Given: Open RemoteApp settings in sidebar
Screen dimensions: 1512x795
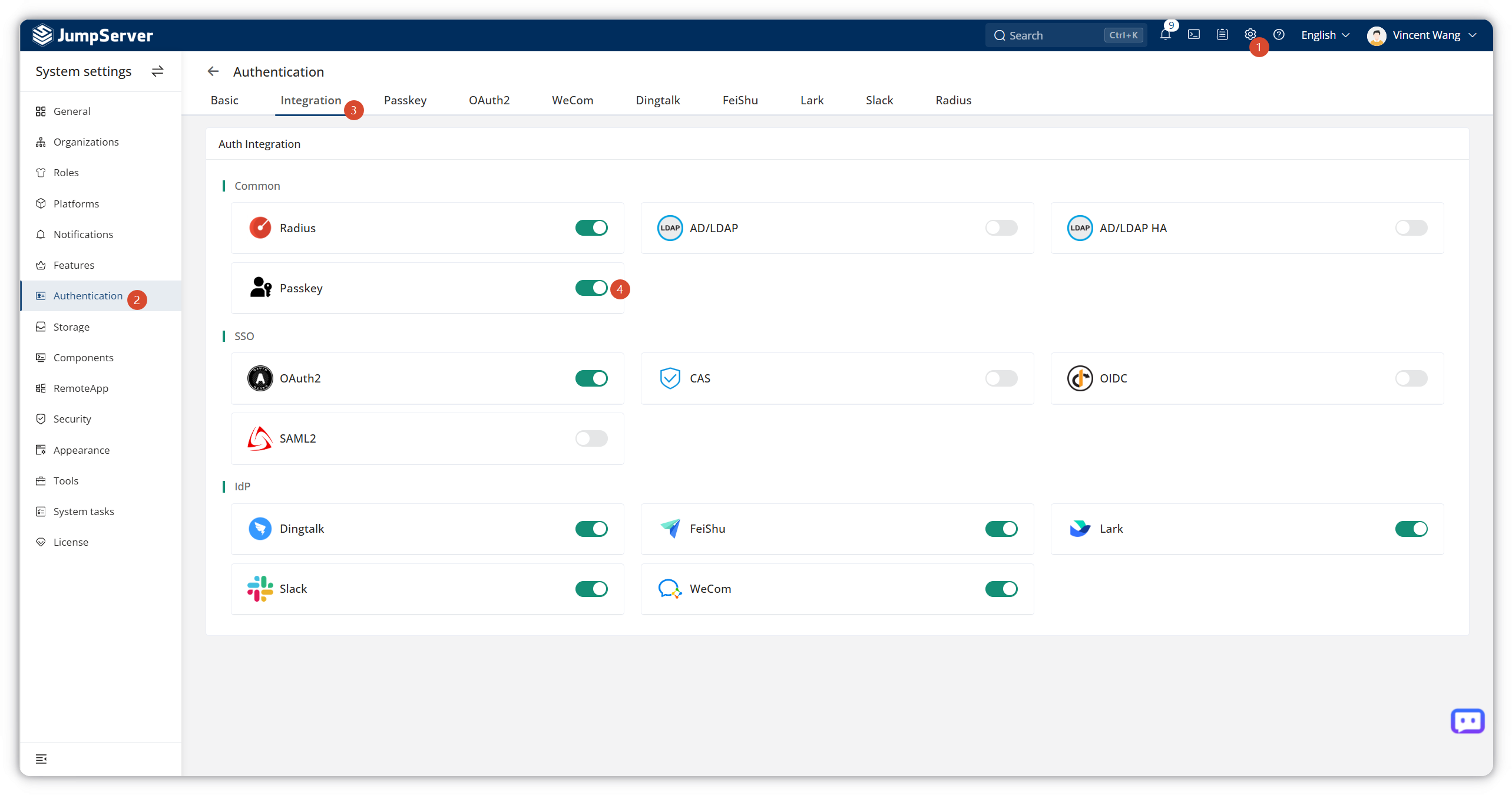Looking at the screenshot, I should pyautogui.click(x=101, y=388).
